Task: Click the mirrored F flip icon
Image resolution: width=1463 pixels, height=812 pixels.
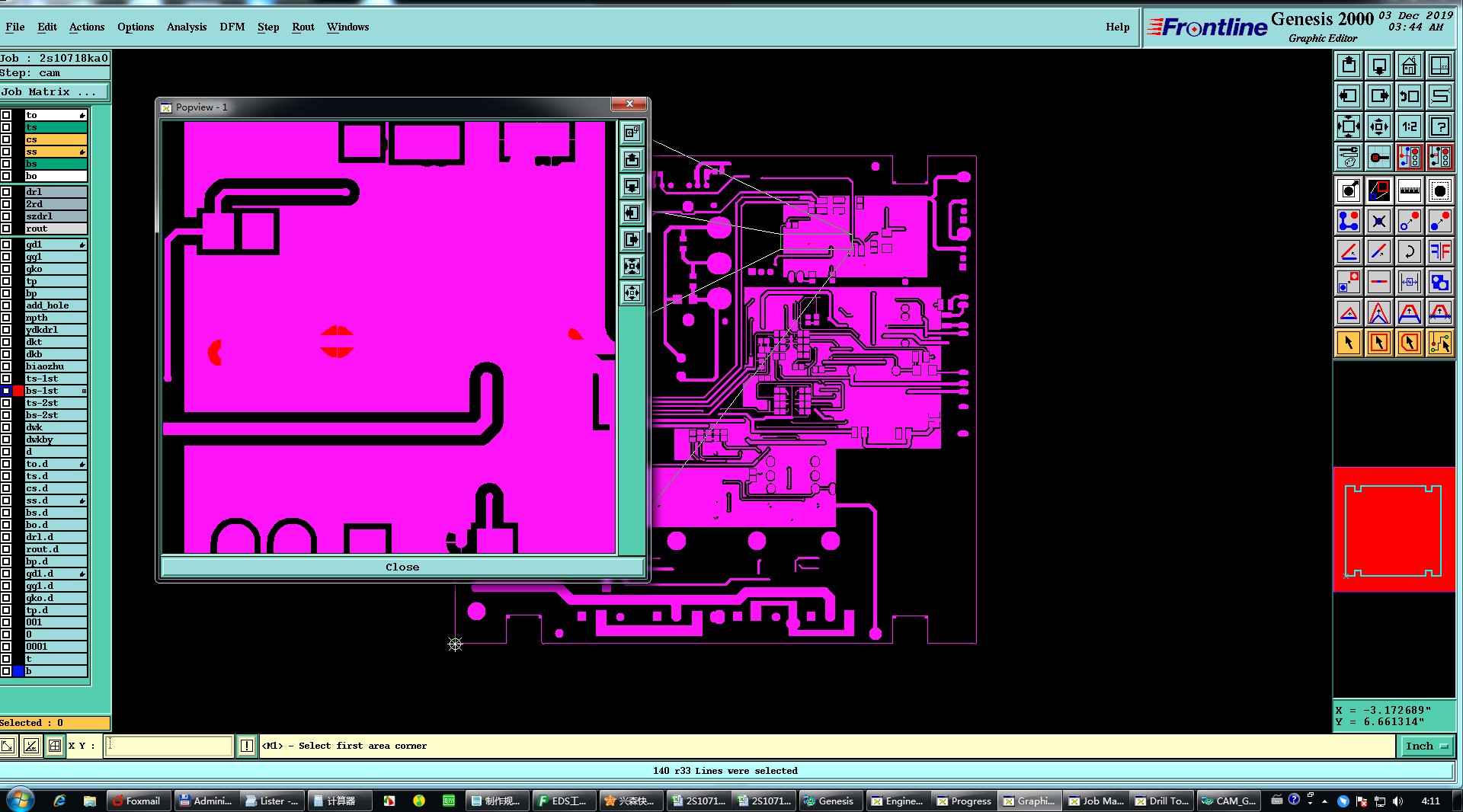Action: (x=1440, y=251)
